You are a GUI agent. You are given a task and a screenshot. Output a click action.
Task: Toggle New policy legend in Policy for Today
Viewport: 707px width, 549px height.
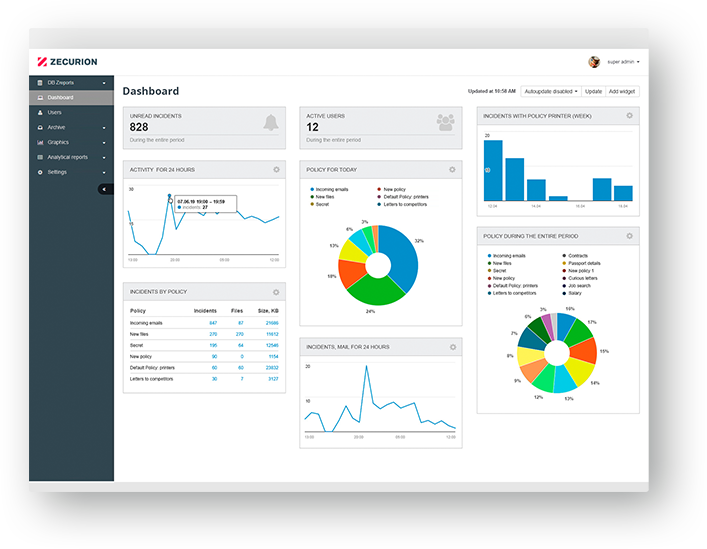pyautogui.click(x=391, y=189)
